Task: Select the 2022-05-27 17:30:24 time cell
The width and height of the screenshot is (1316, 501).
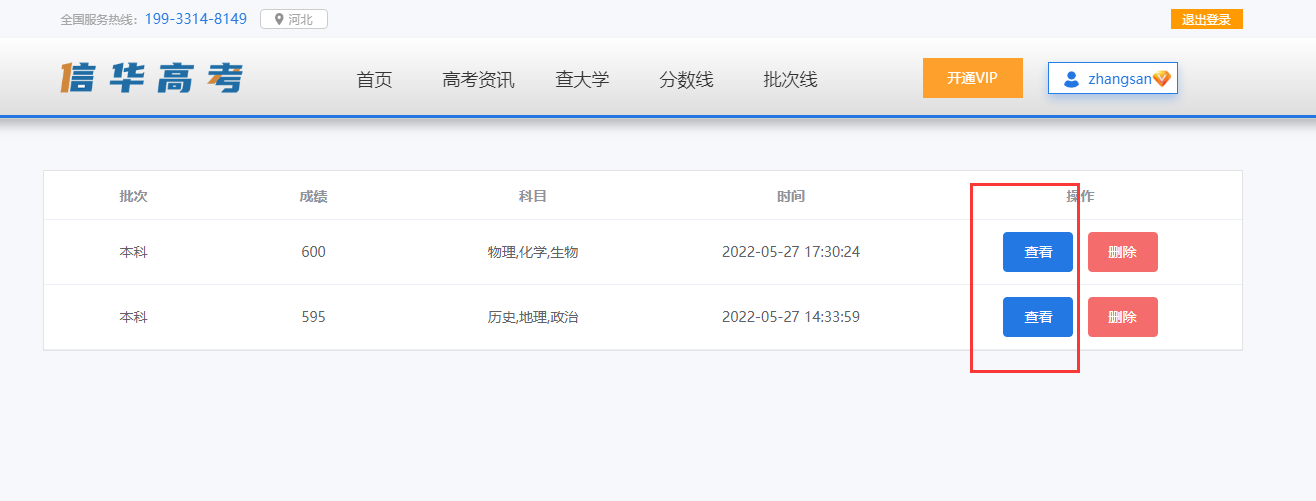Action: 790,252
